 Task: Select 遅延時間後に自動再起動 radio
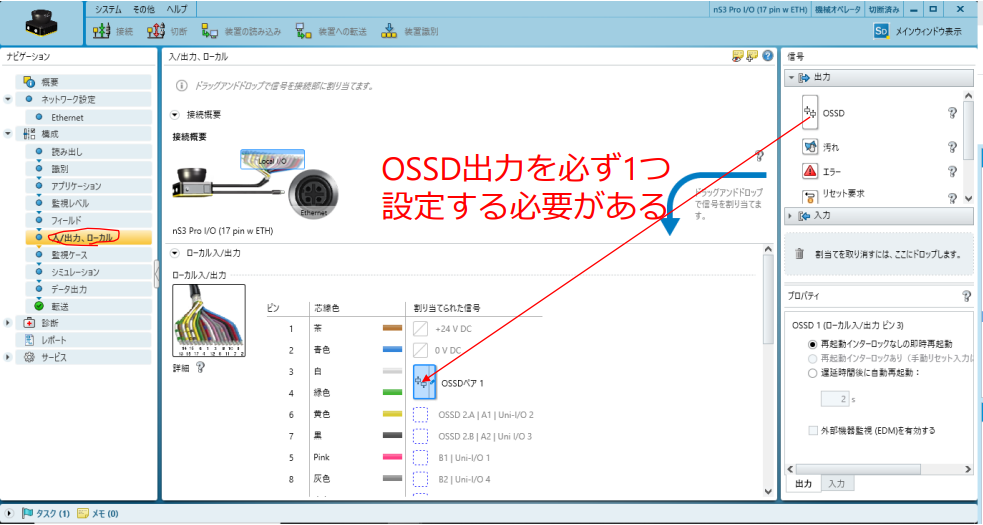tap(813, 372)
